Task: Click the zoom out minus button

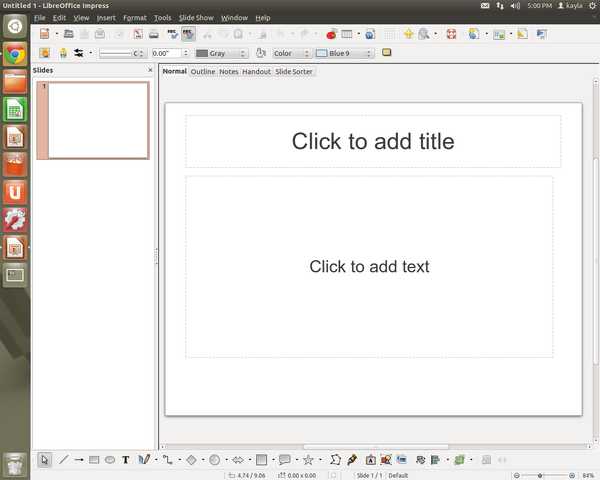Action: 517,475
